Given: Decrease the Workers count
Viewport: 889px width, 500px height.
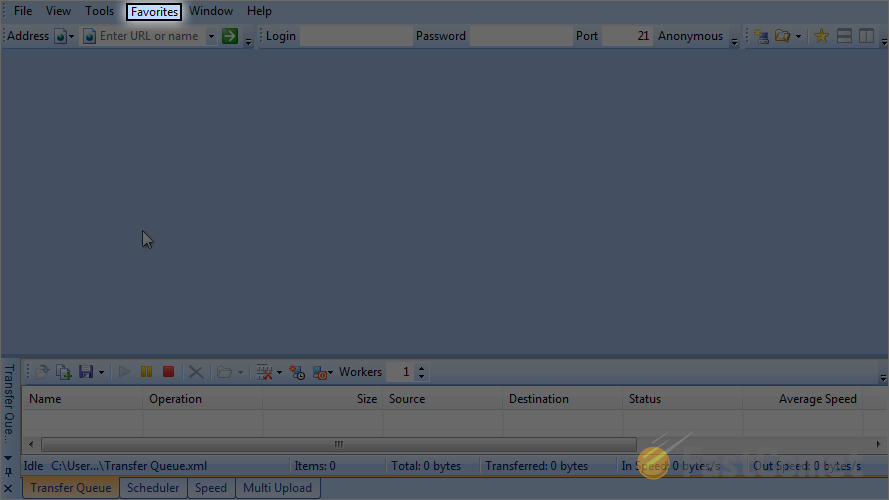Looking at the screenshot, I should tap(421, 376).
